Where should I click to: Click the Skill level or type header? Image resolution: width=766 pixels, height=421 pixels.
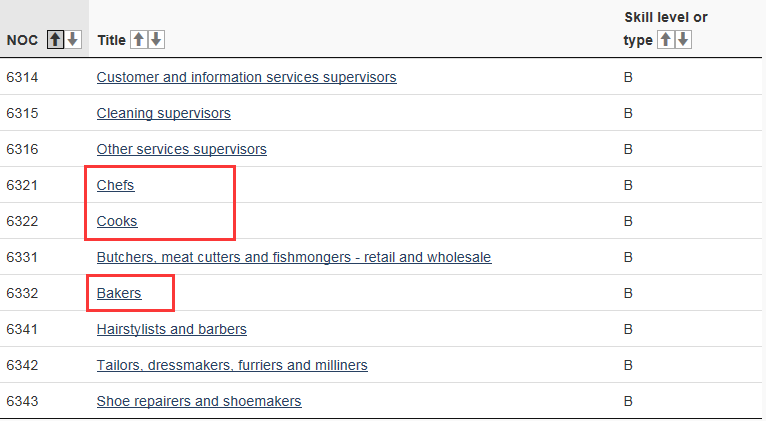pos(665,28)
